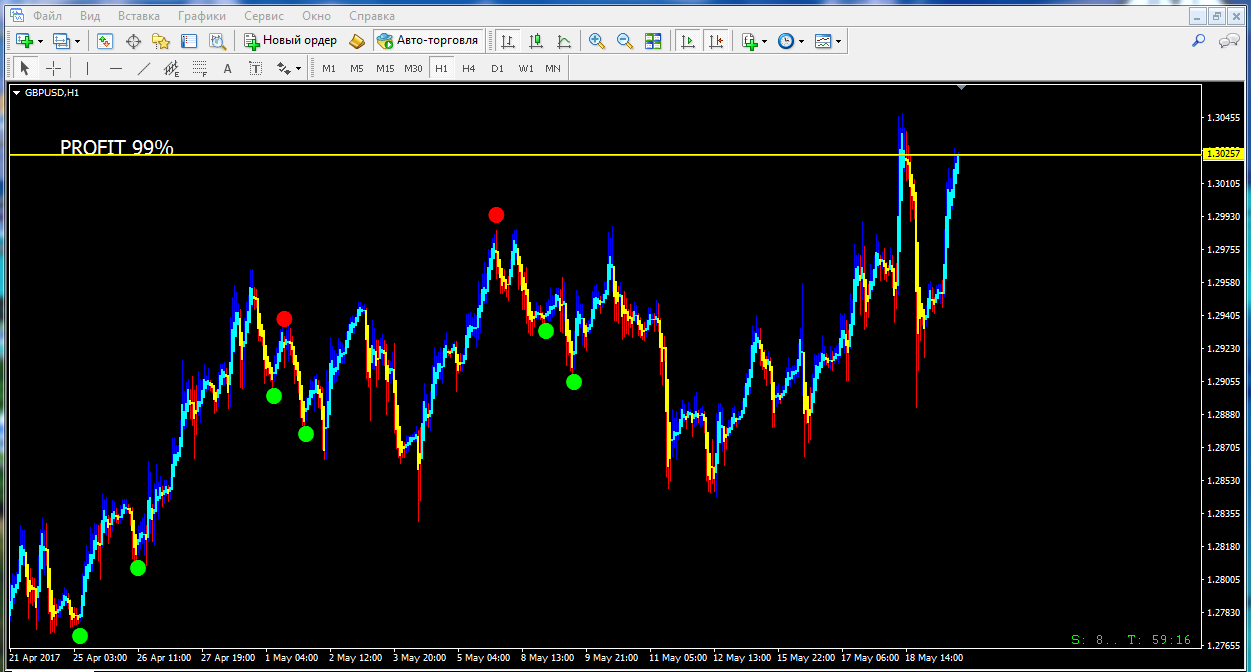Toggle chart auto scroll
Image resolution: width=1251 pixels, height=672 pixels.
coord(687,41)
